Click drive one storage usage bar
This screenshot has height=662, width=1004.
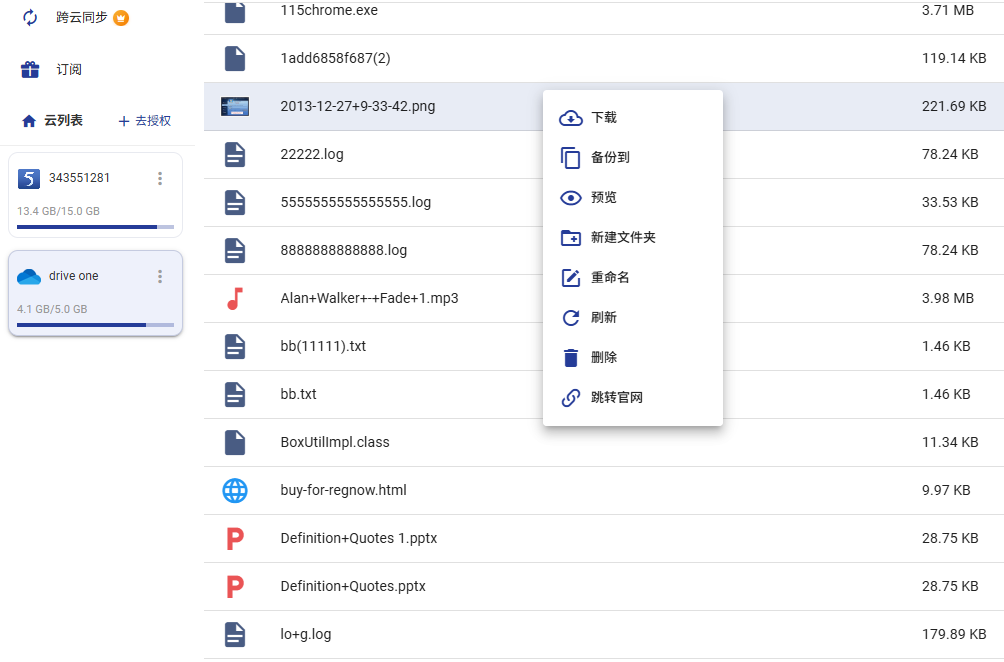pos(95,325)
